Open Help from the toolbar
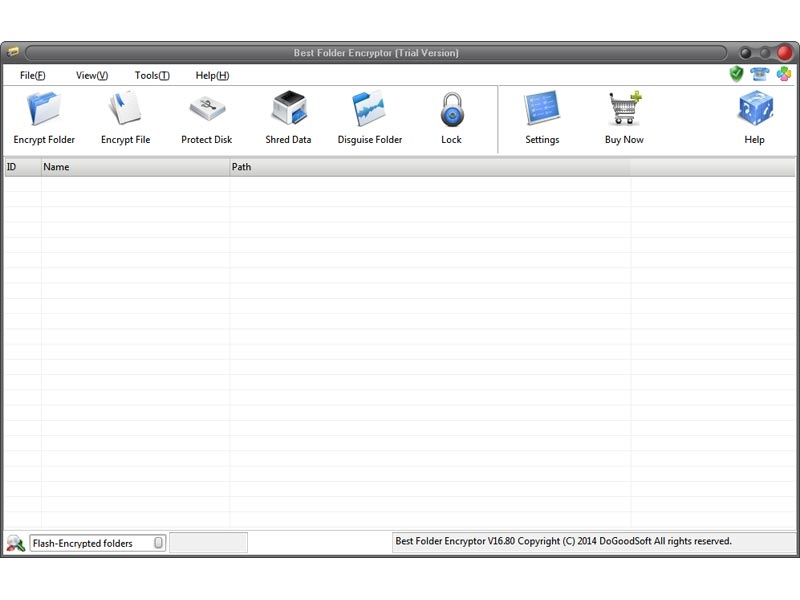 (754, 109)
